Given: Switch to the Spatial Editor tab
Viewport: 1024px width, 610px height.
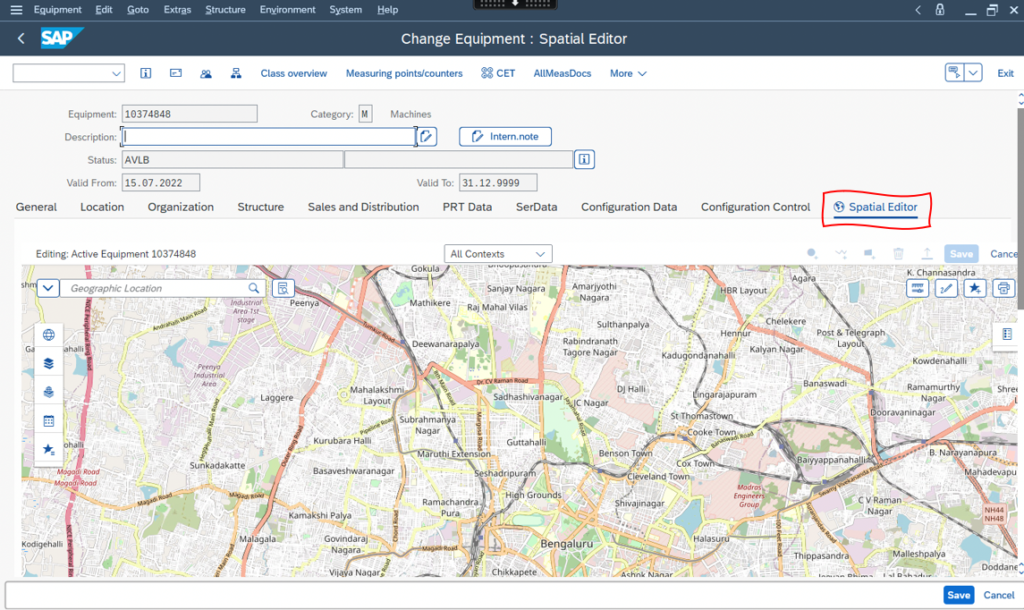Looking at the screenshot, I should pos(875,207).
